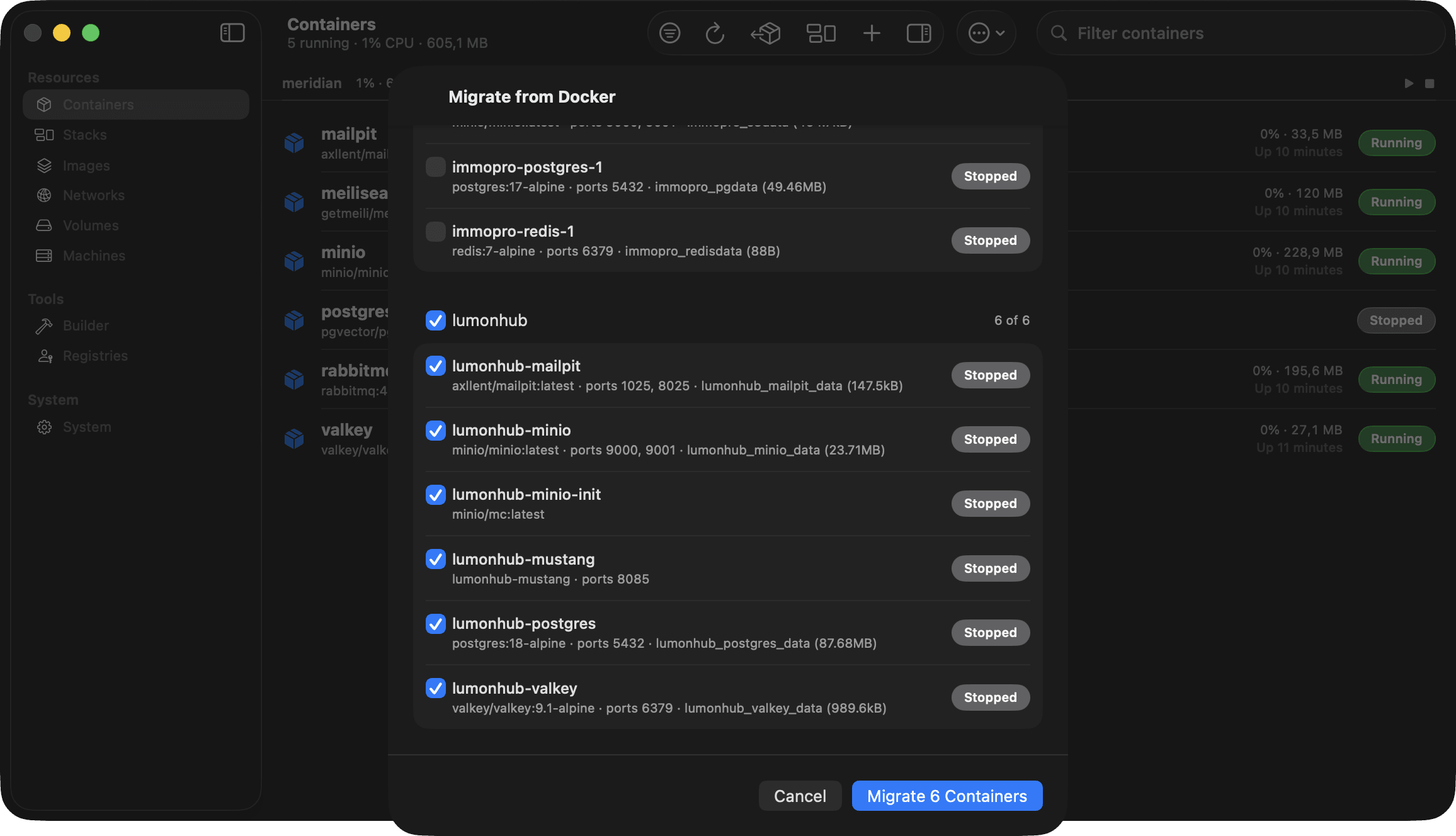Click the migrate box-with-arrow toolbar icon

click(x=766, y=33)
